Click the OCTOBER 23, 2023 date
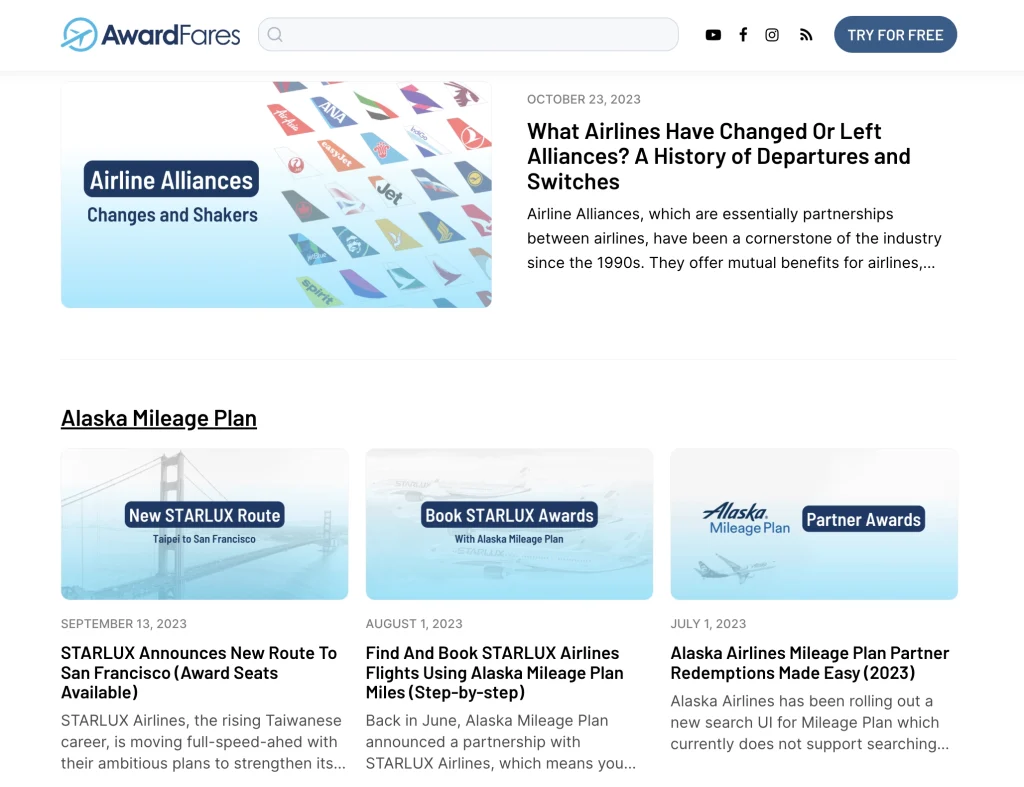 584,99
